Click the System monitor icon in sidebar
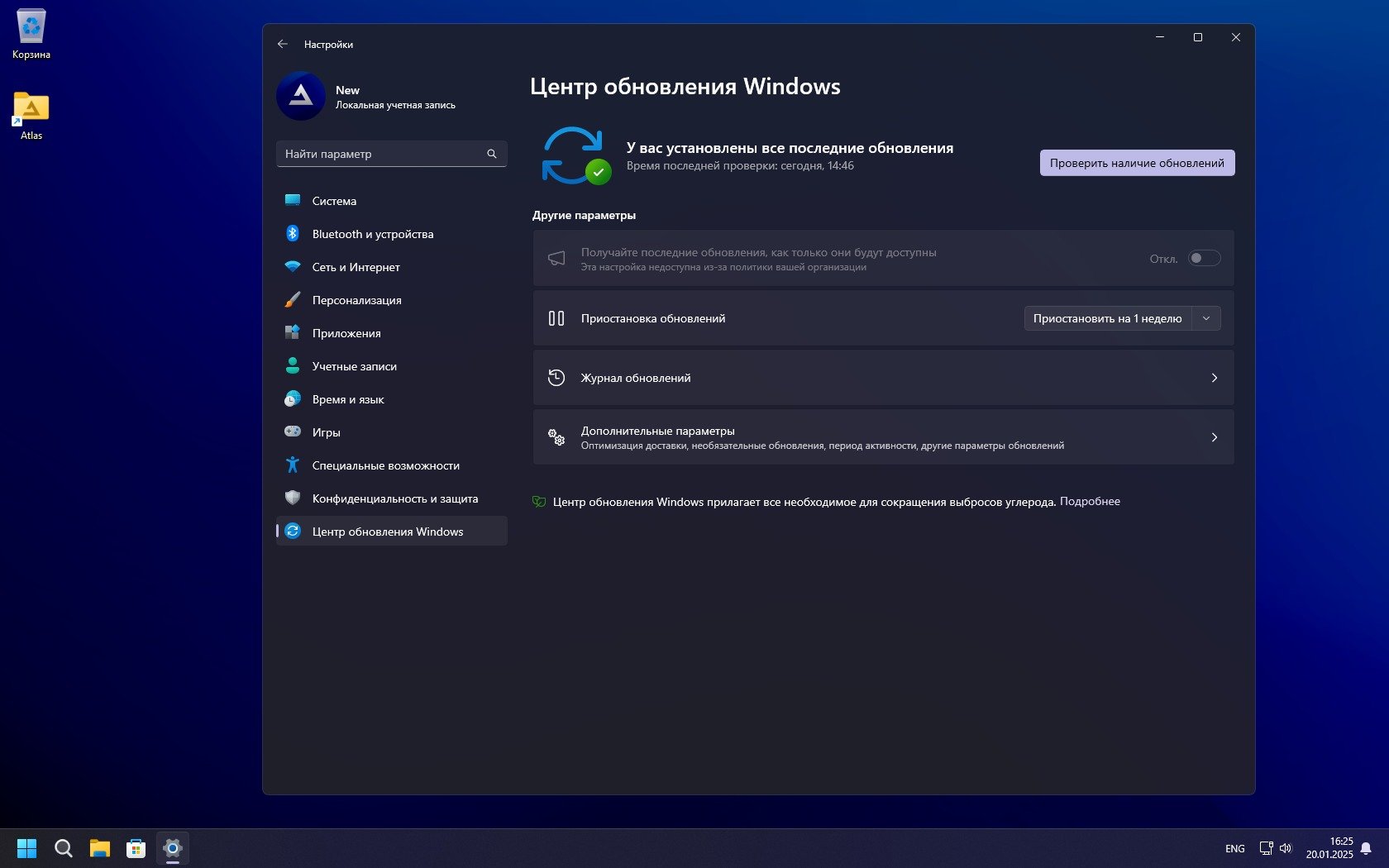 coord(293,200)
